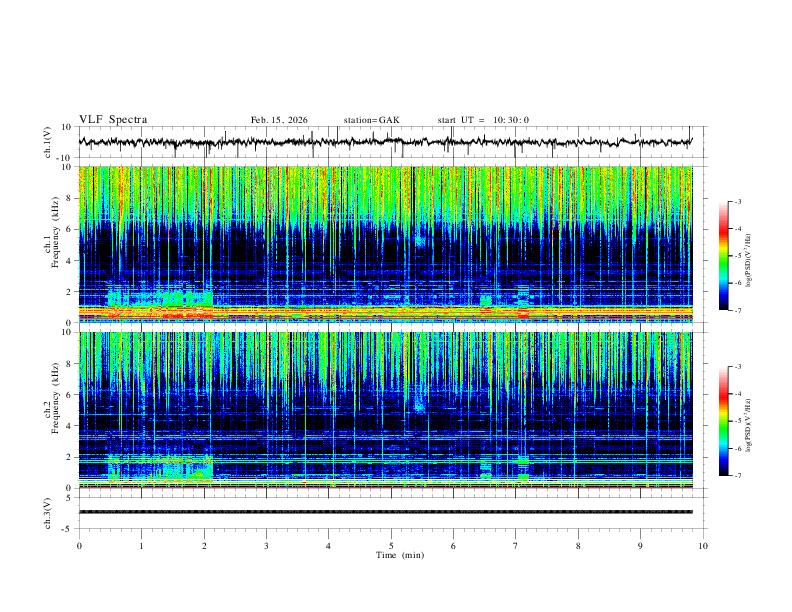
Task: Click the "8" kHz tick on ch.2 frequency axis
Action: [x=69, y=364]
